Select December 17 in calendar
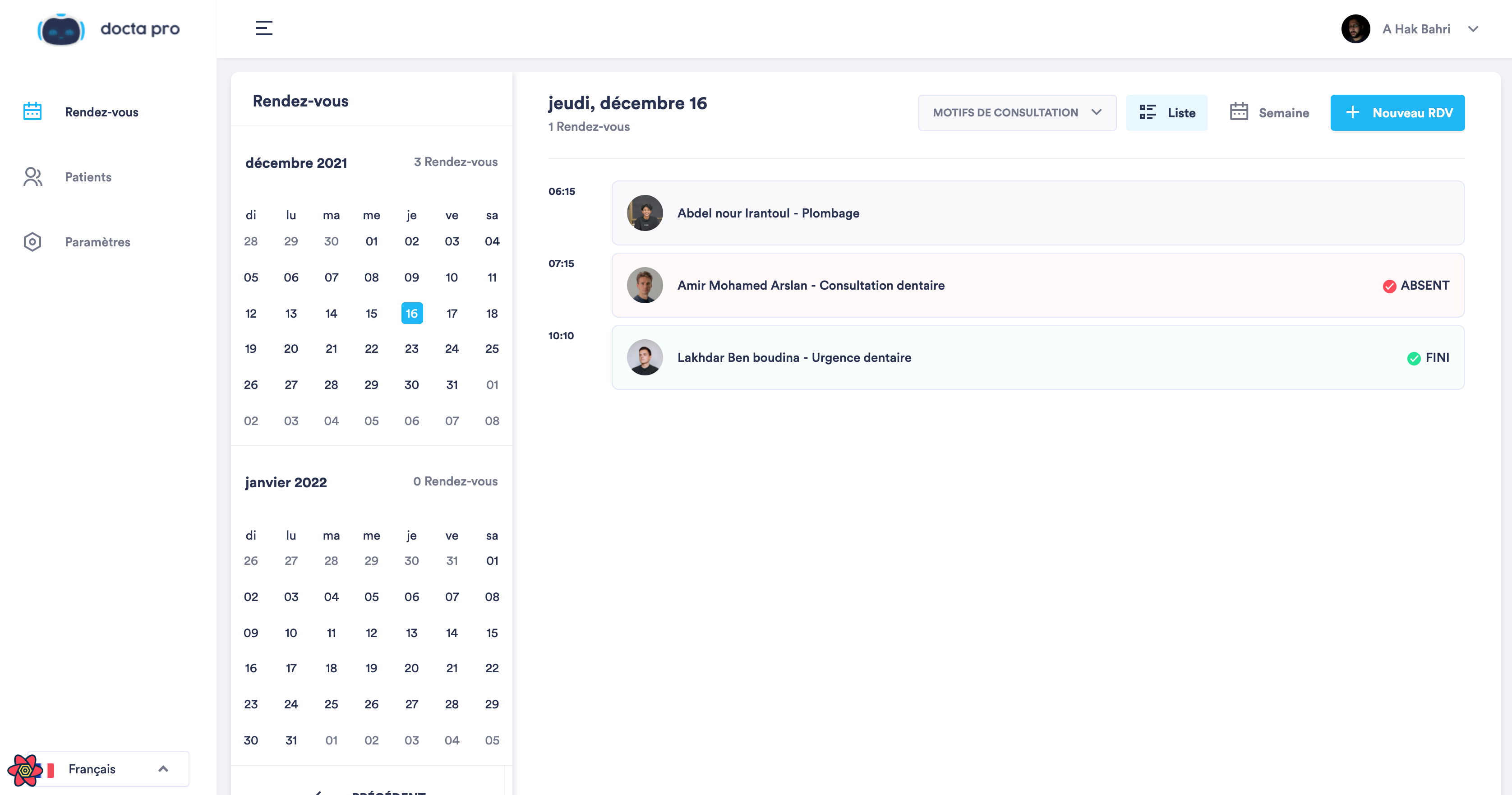The image size is (1512, 795). [452, 314]
